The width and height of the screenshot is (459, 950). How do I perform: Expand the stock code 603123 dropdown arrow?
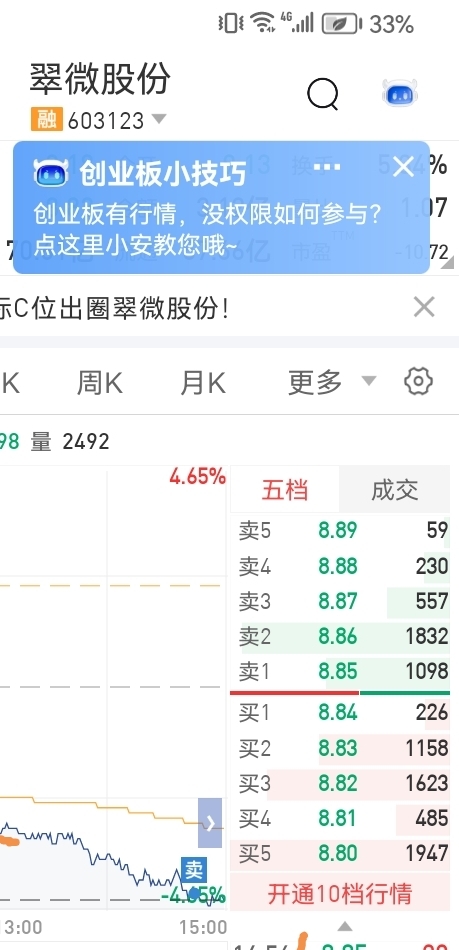(159, 119)
